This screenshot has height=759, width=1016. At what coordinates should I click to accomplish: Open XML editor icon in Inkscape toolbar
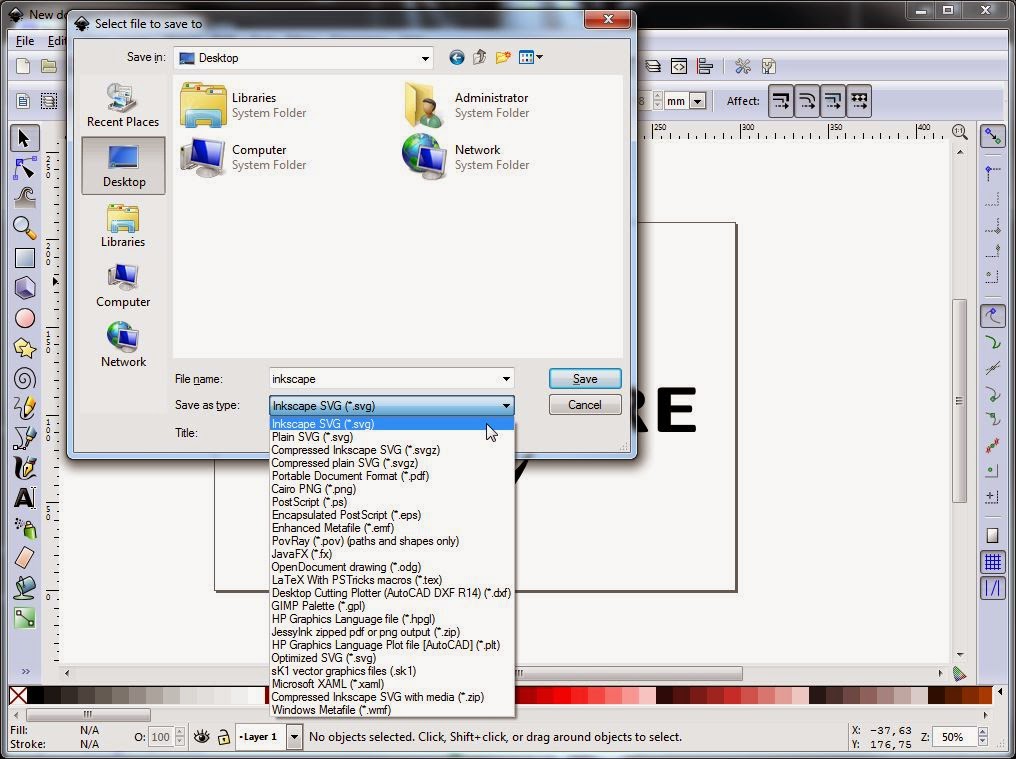coord(678,66)
